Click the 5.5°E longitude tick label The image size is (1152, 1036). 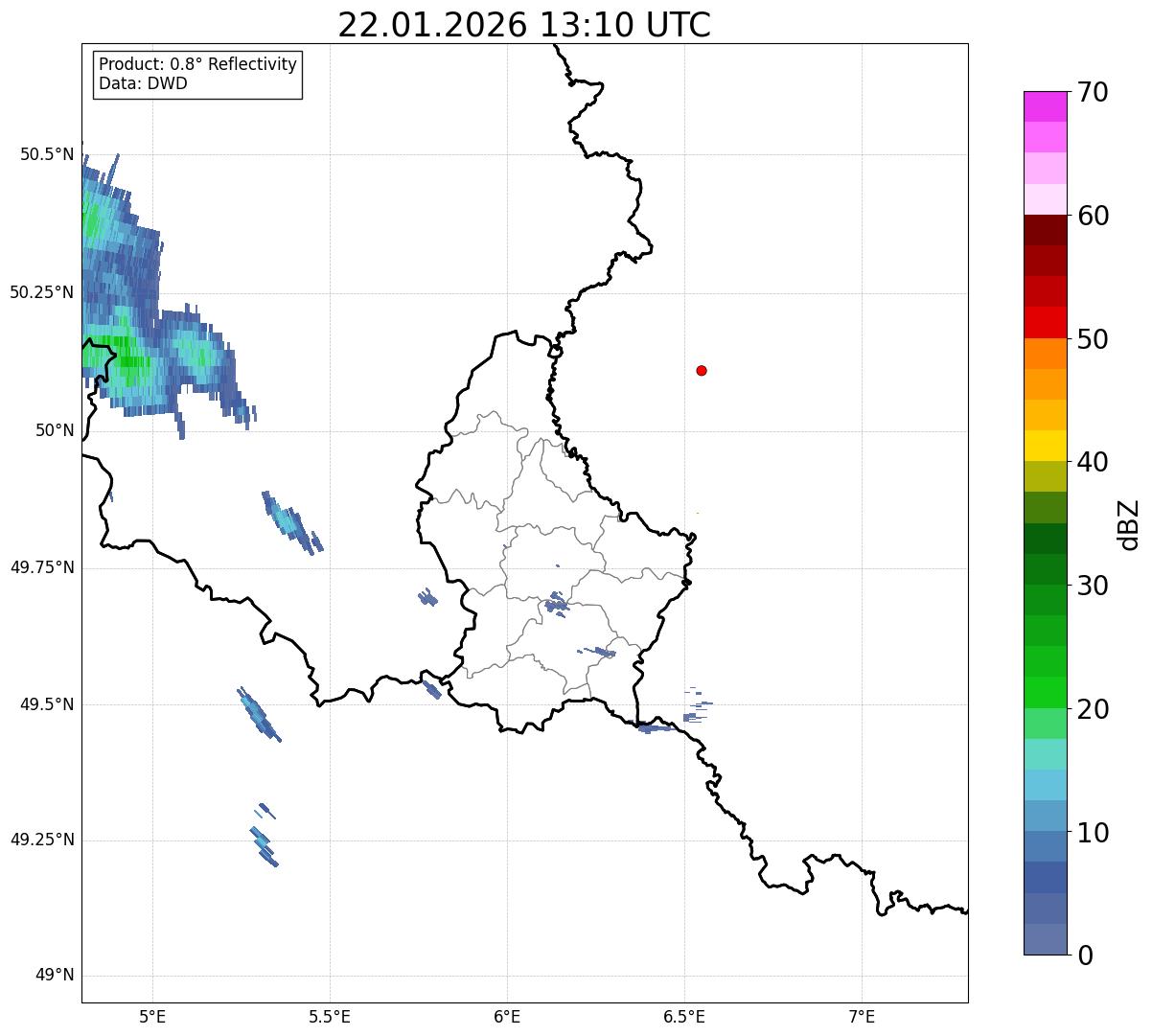click(331, 1017)
